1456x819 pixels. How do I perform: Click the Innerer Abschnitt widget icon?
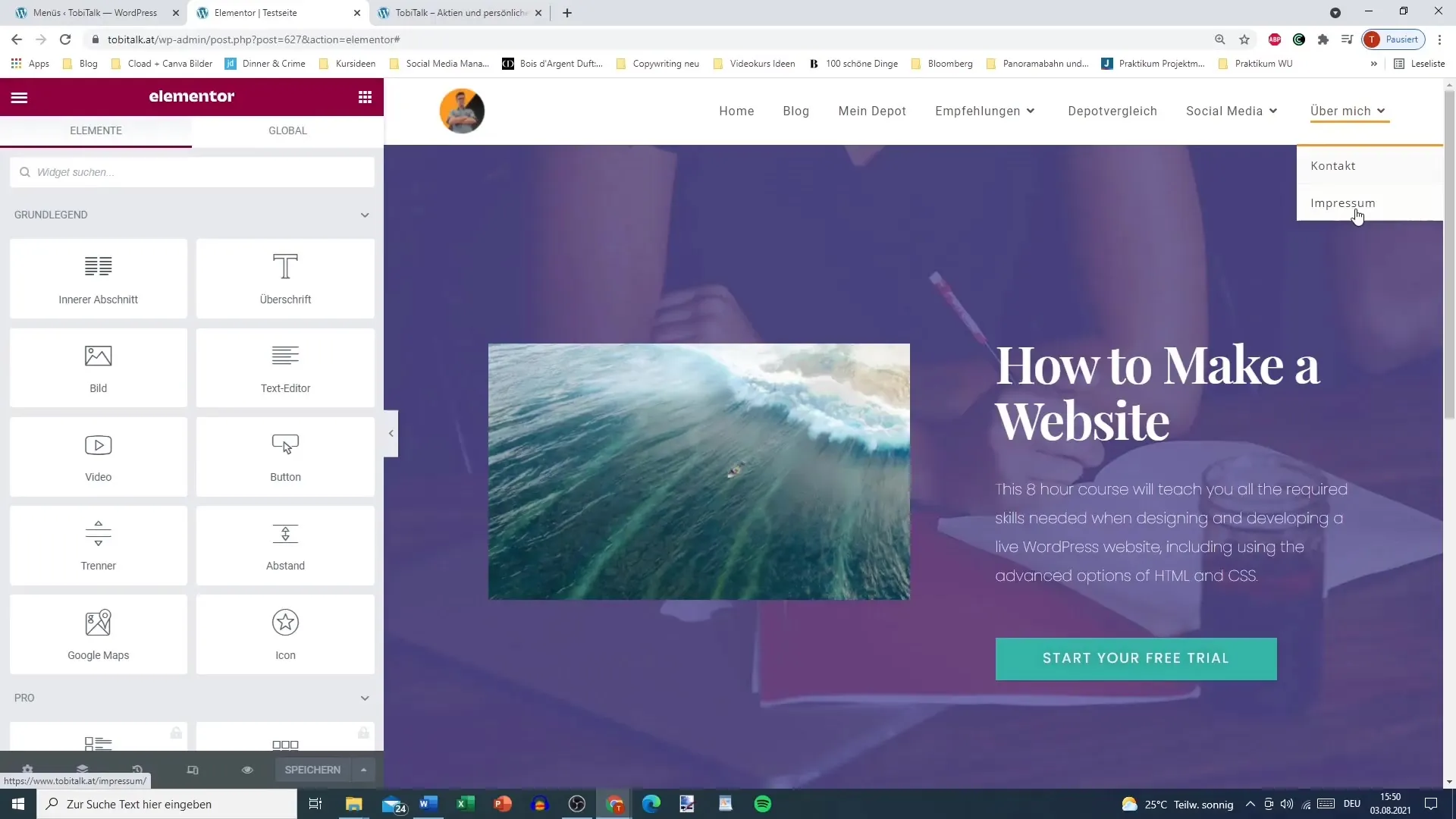pyautogui.click(x=98, y=266)
